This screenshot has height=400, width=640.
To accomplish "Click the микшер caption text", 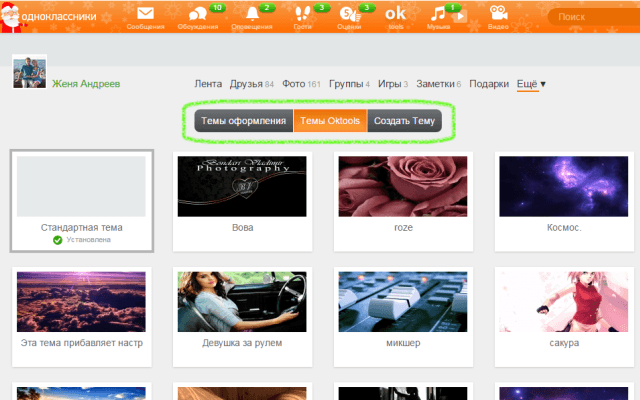I will coord(403,343).
